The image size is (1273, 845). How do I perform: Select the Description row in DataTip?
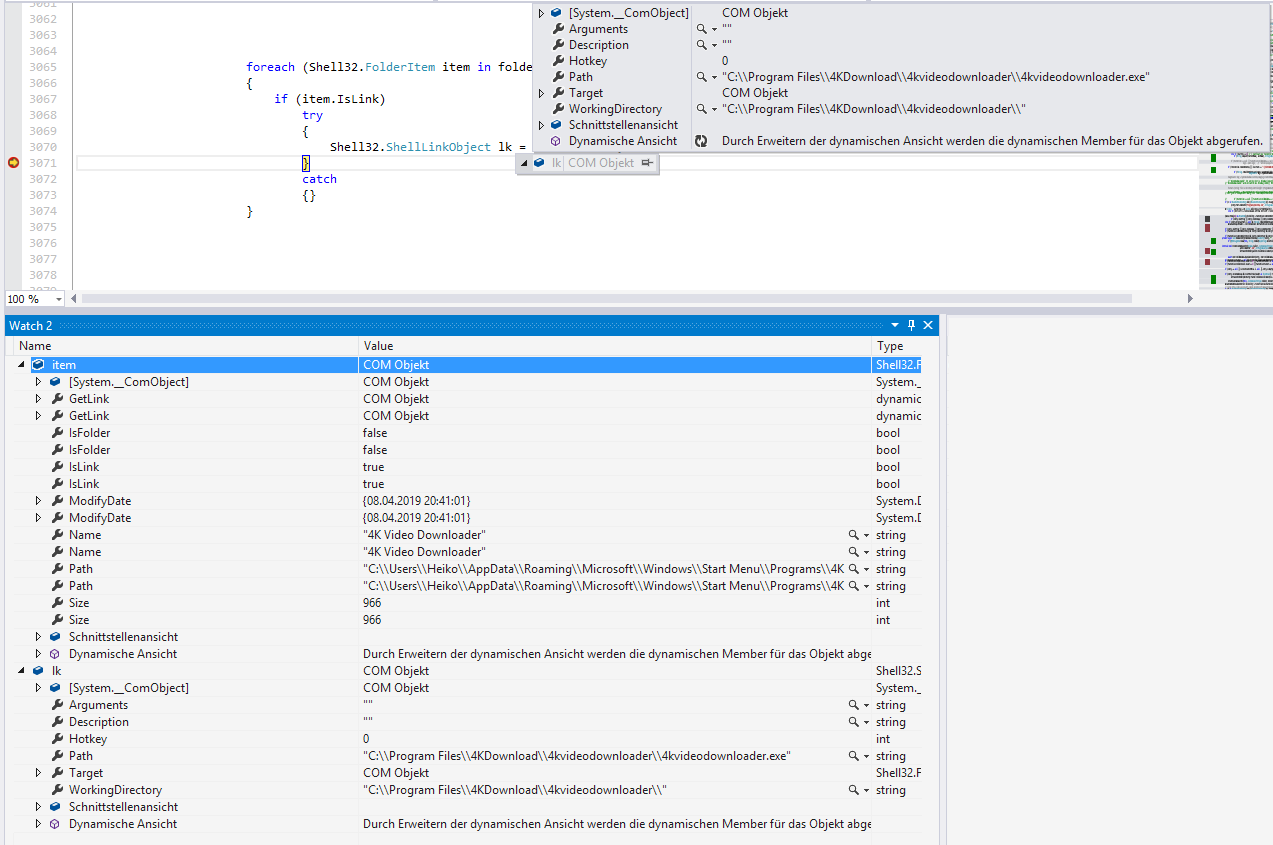[x=900, y=45]
